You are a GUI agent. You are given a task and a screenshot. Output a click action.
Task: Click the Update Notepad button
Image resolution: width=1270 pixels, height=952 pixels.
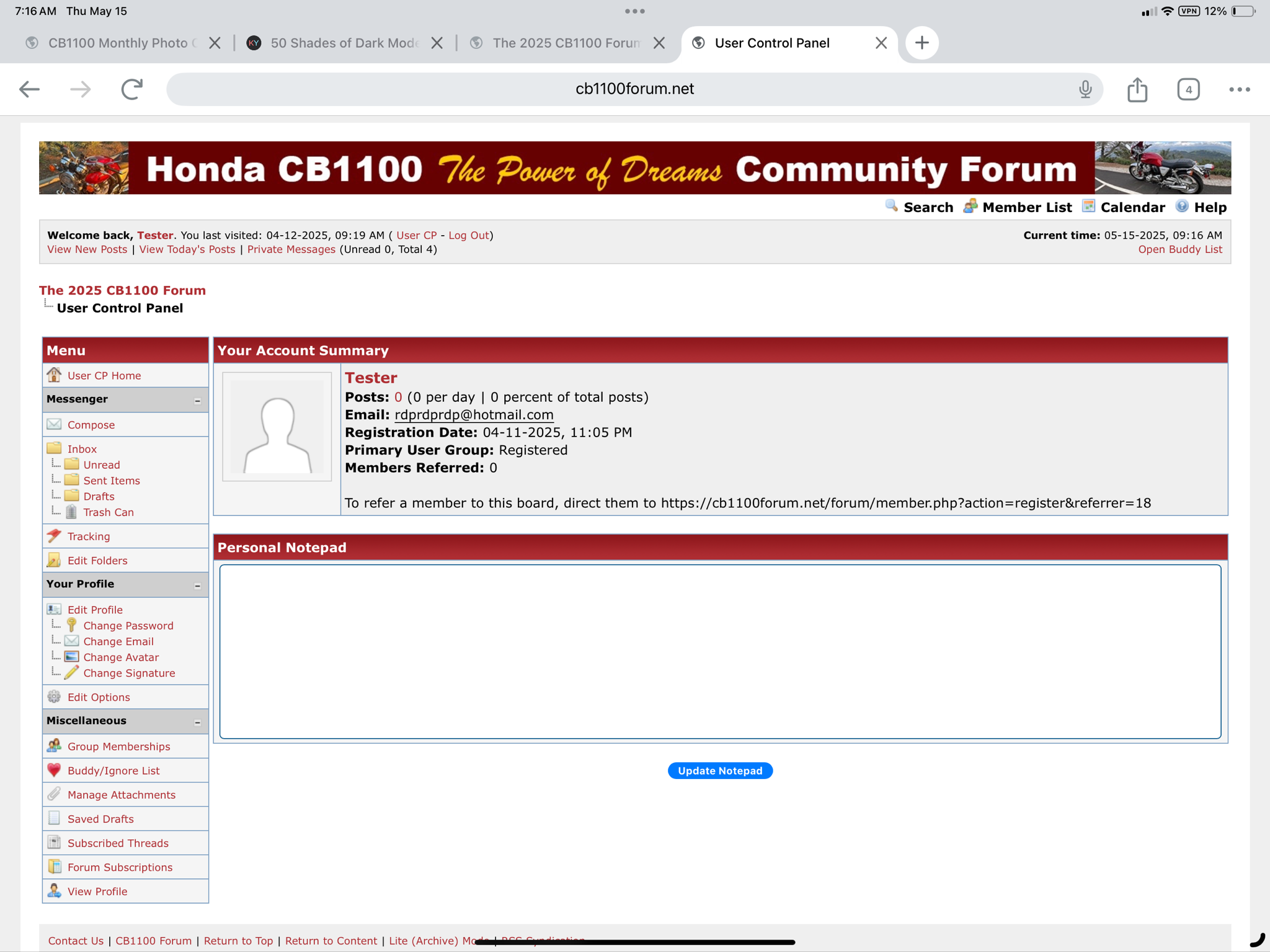(x=720, y=770)
